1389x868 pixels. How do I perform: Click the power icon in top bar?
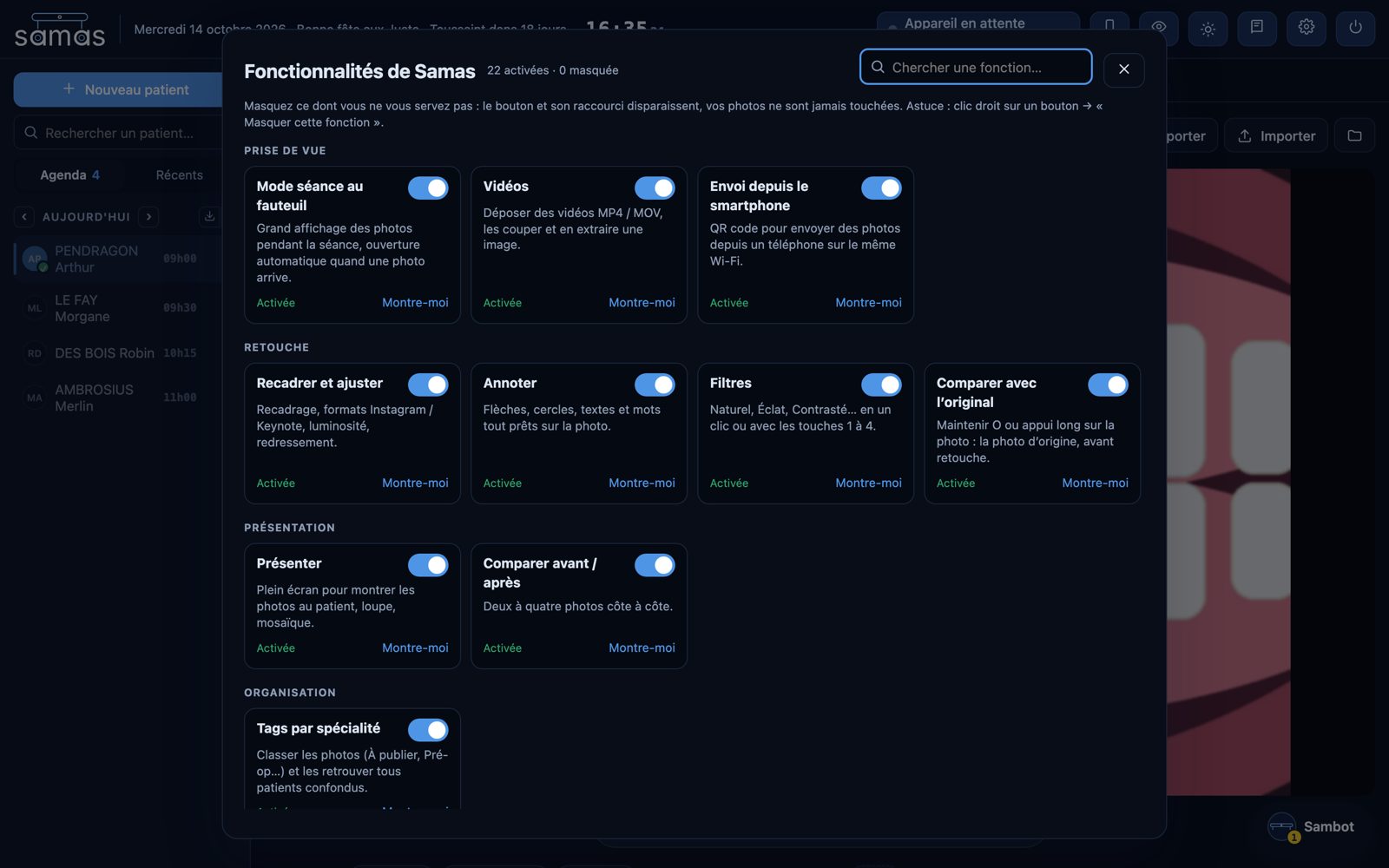1355,28
